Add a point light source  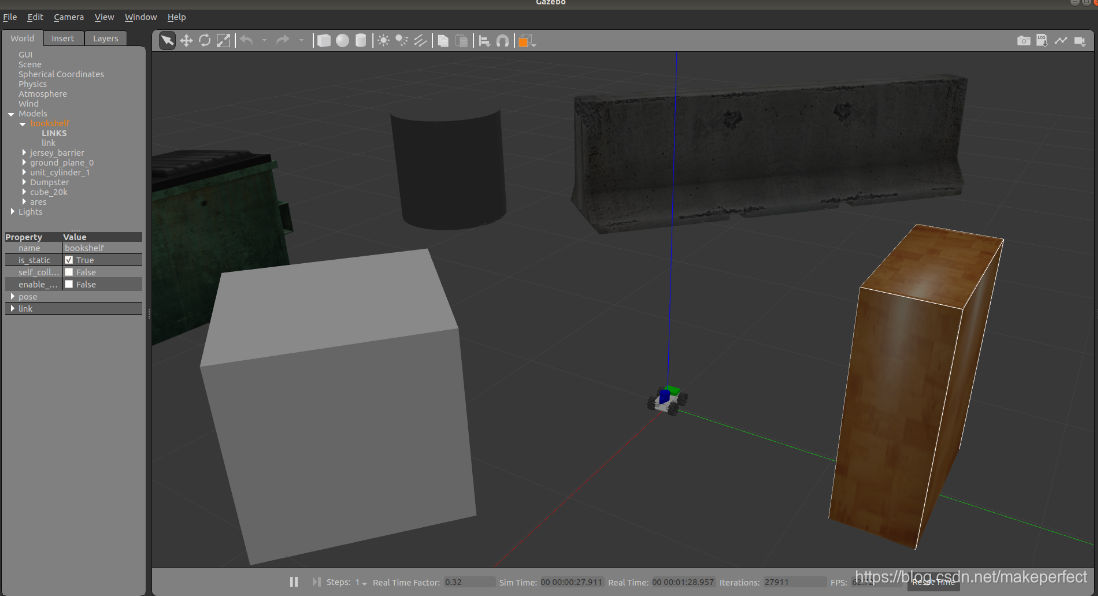point(383,41)
